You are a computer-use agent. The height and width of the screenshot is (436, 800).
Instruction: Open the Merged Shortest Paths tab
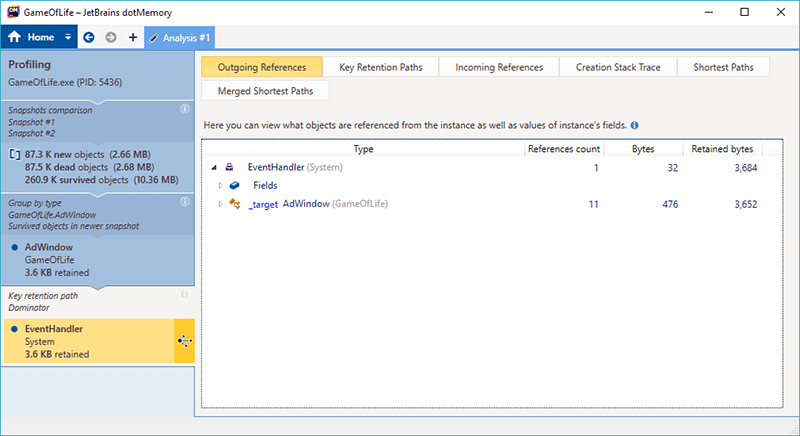click(x=265, y=91)
